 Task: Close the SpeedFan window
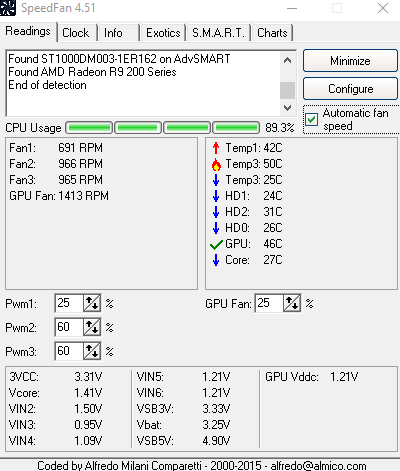(x=383, y=8)
